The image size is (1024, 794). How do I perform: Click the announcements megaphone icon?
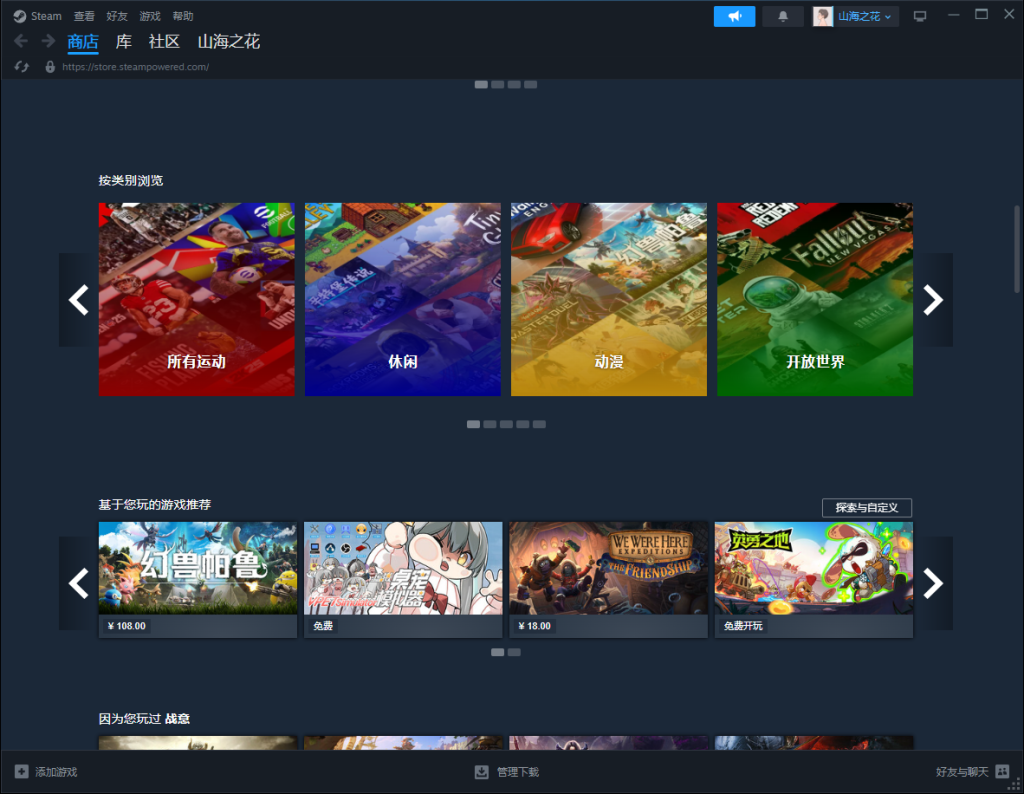coord(734,16)
